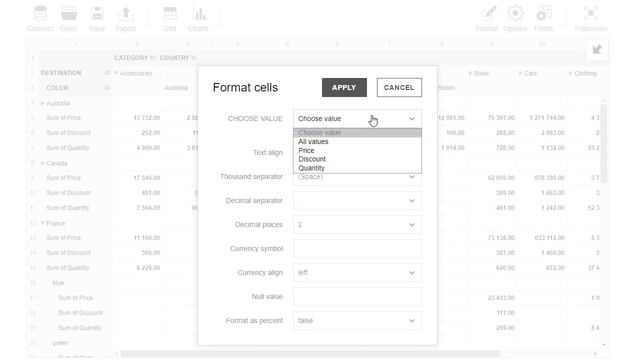The height and width of the screenshot is (360, 640).
Task: Click the 'blue' row label
Action: click(58, 283)
